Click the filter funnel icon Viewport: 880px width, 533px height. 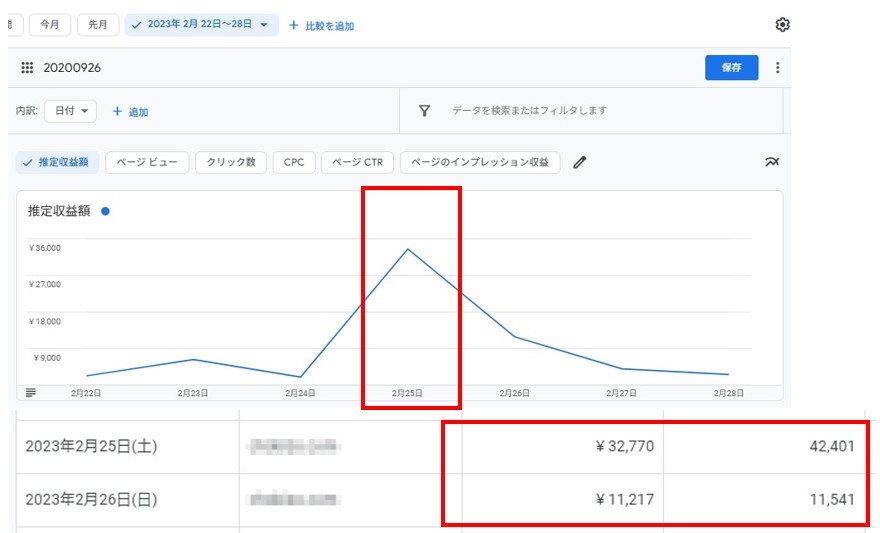point(425,111)
